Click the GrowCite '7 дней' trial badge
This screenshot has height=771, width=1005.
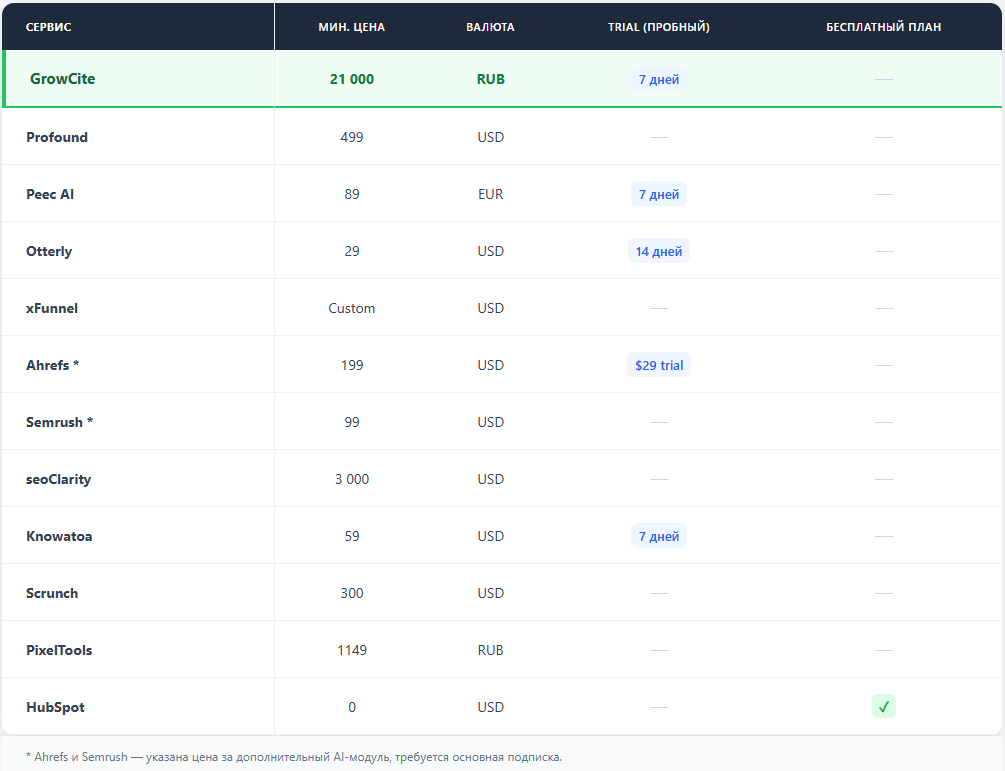[659, 79]
